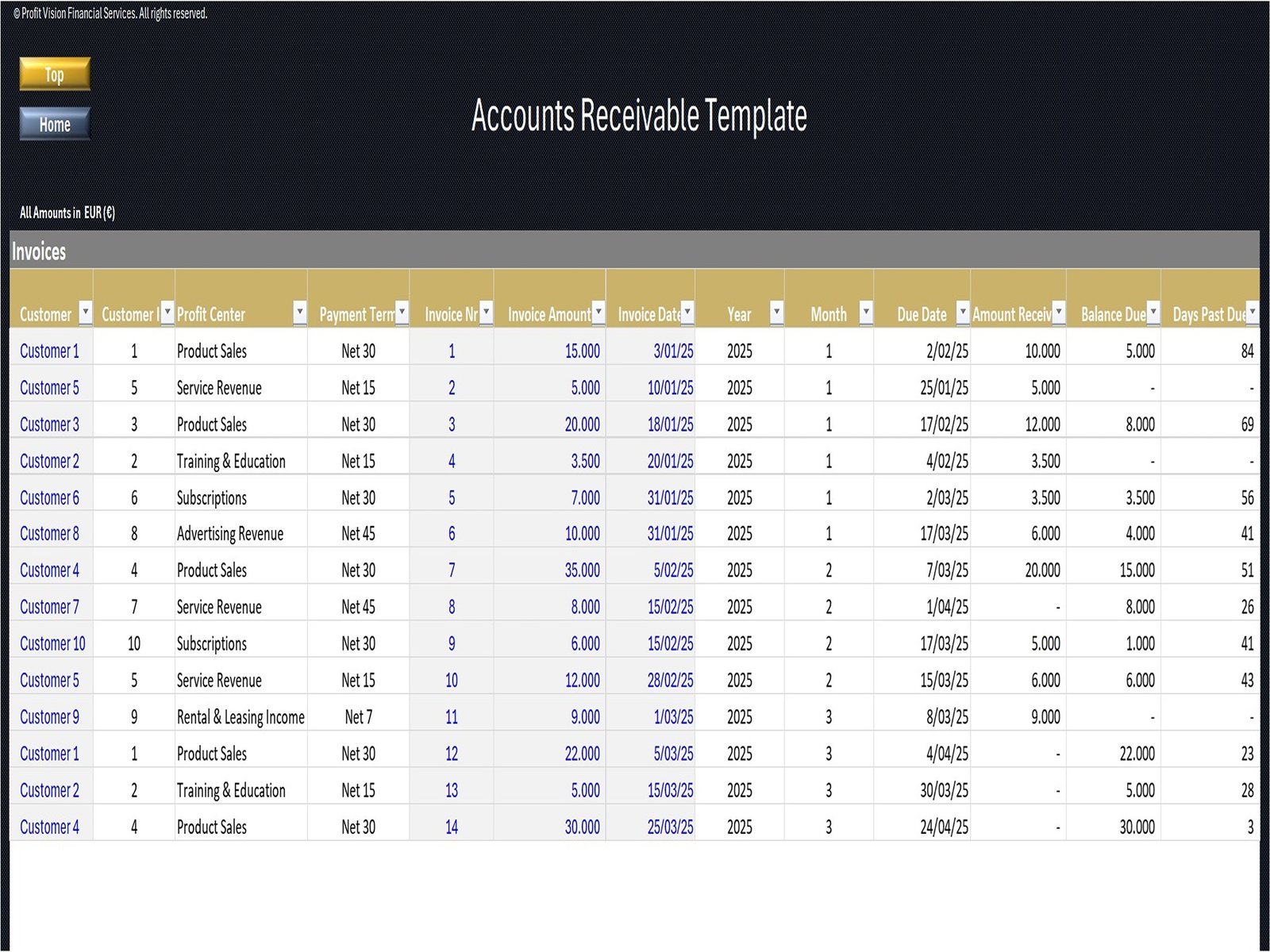Click the Invoices section header bar
The width and height of the screenshot is (1270, 952).
coord(633,251)
